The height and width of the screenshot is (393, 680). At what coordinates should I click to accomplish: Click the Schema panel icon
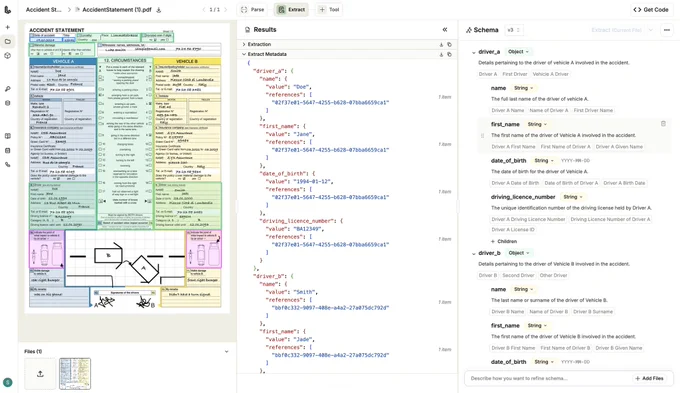click(x=469, y=30)
